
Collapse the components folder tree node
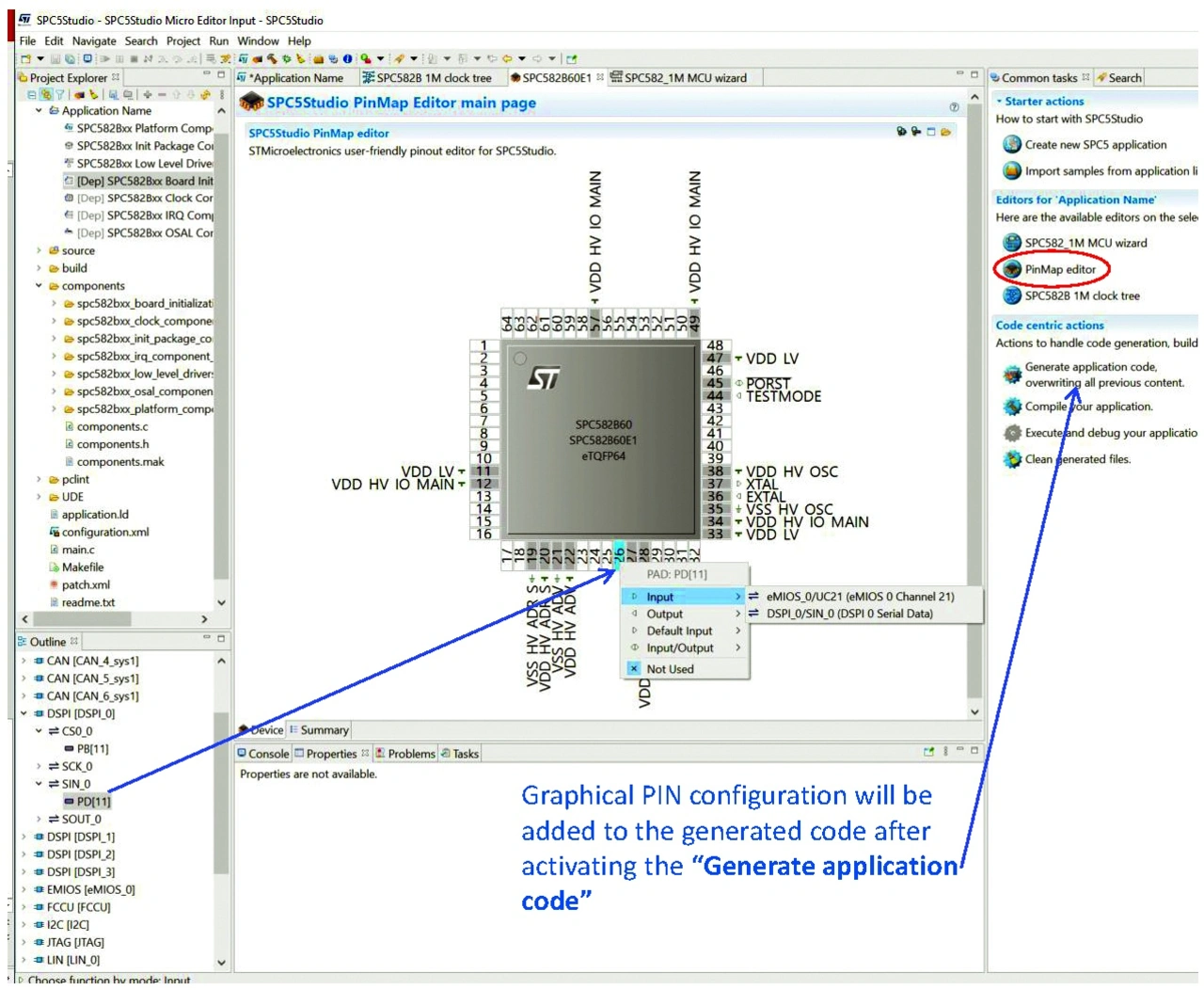coord(39,286)
